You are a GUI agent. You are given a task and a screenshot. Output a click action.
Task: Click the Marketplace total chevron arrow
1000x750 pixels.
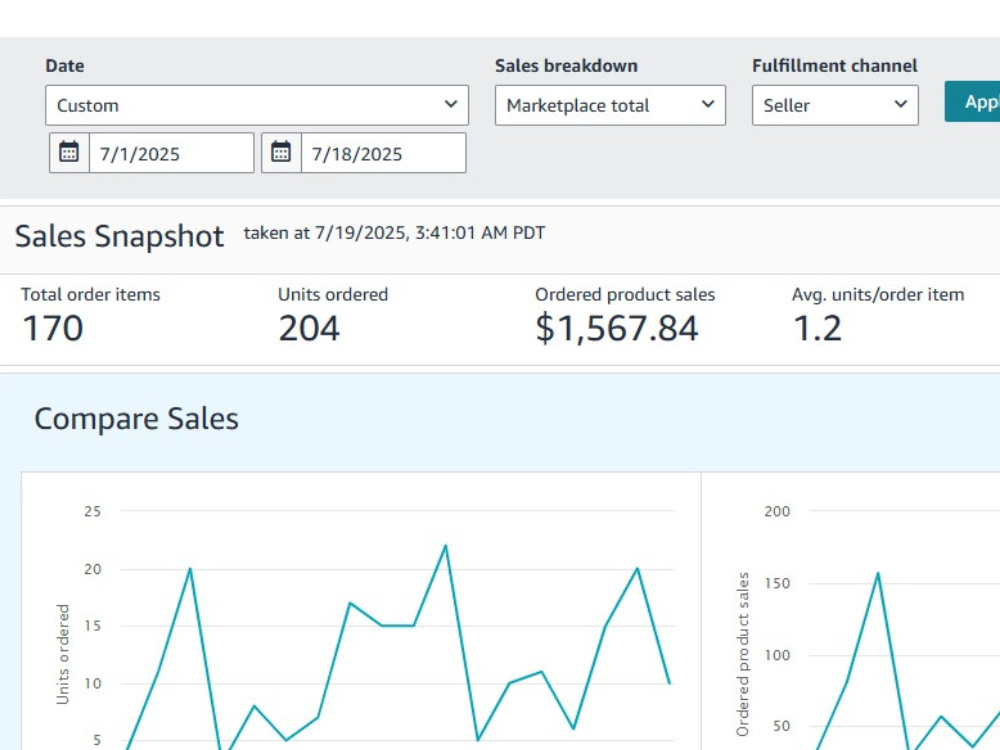point(708,104)
